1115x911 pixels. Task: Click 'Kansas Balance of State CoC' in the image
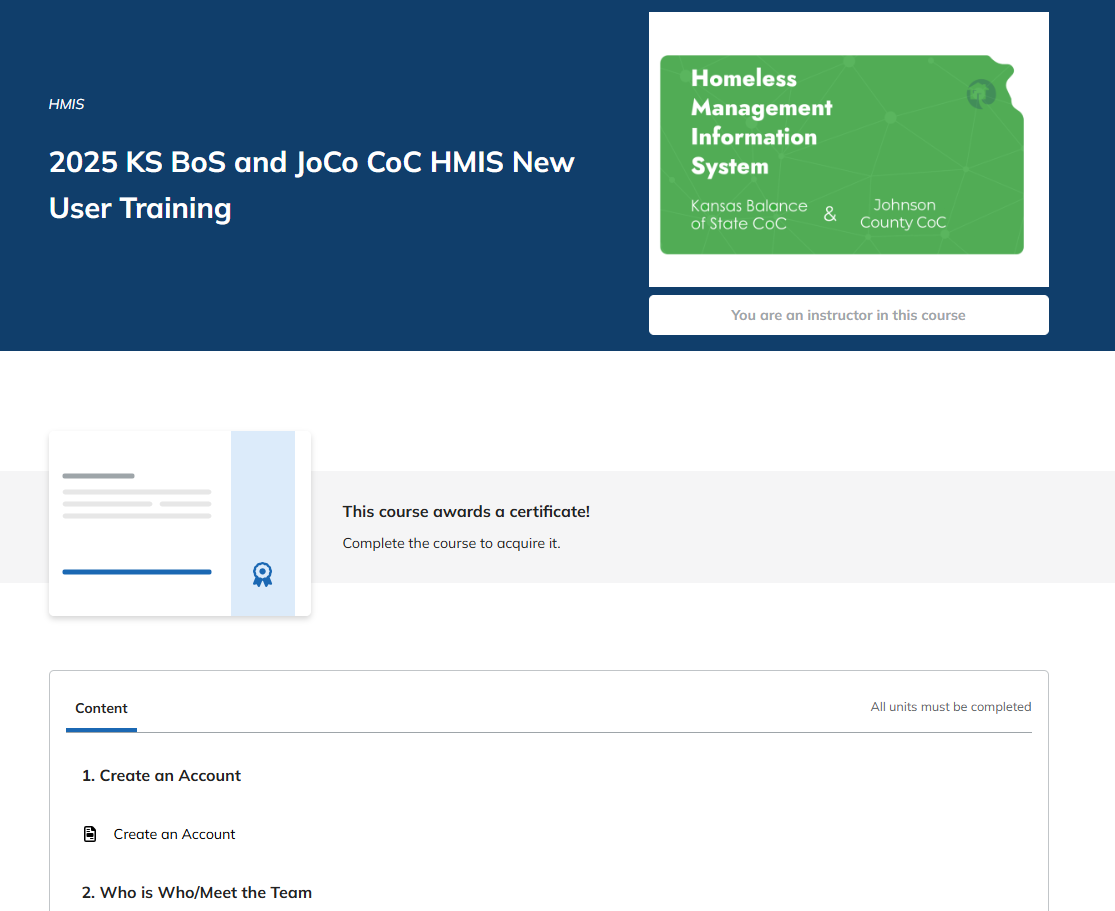pos(748,214)
